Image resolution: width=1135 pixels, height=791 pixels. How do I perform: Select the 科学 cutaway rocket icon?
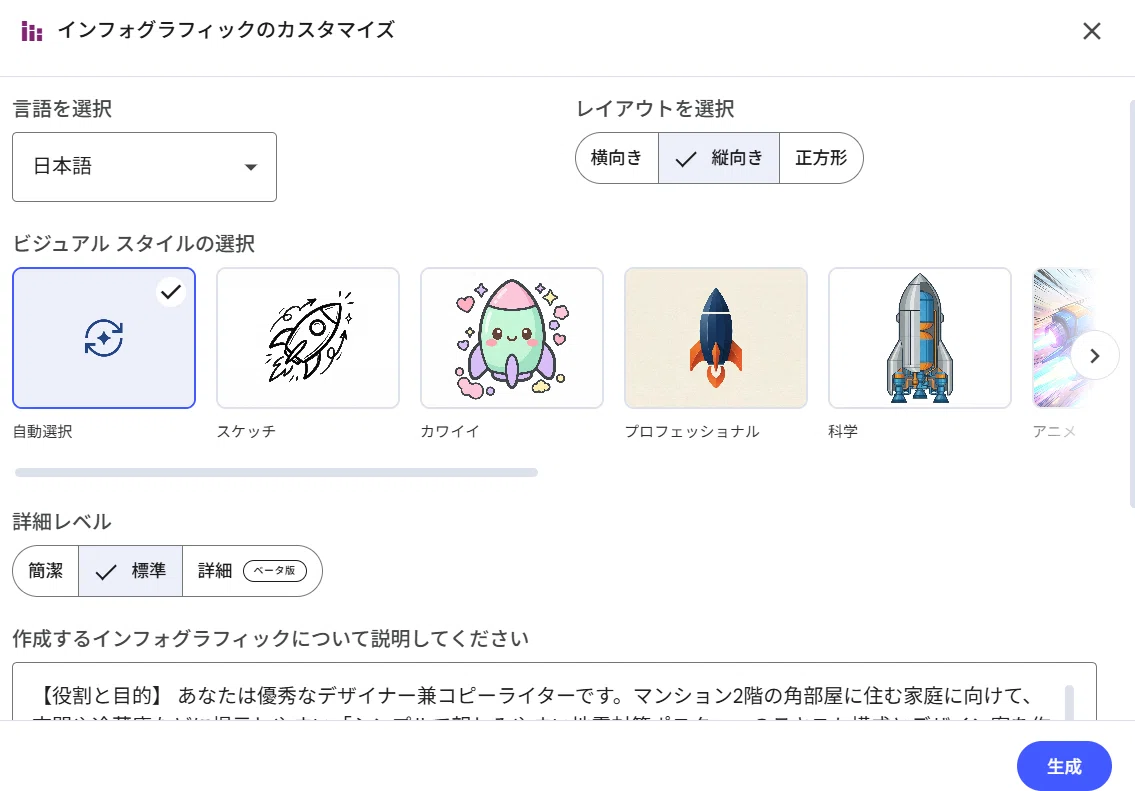point(919,338)
